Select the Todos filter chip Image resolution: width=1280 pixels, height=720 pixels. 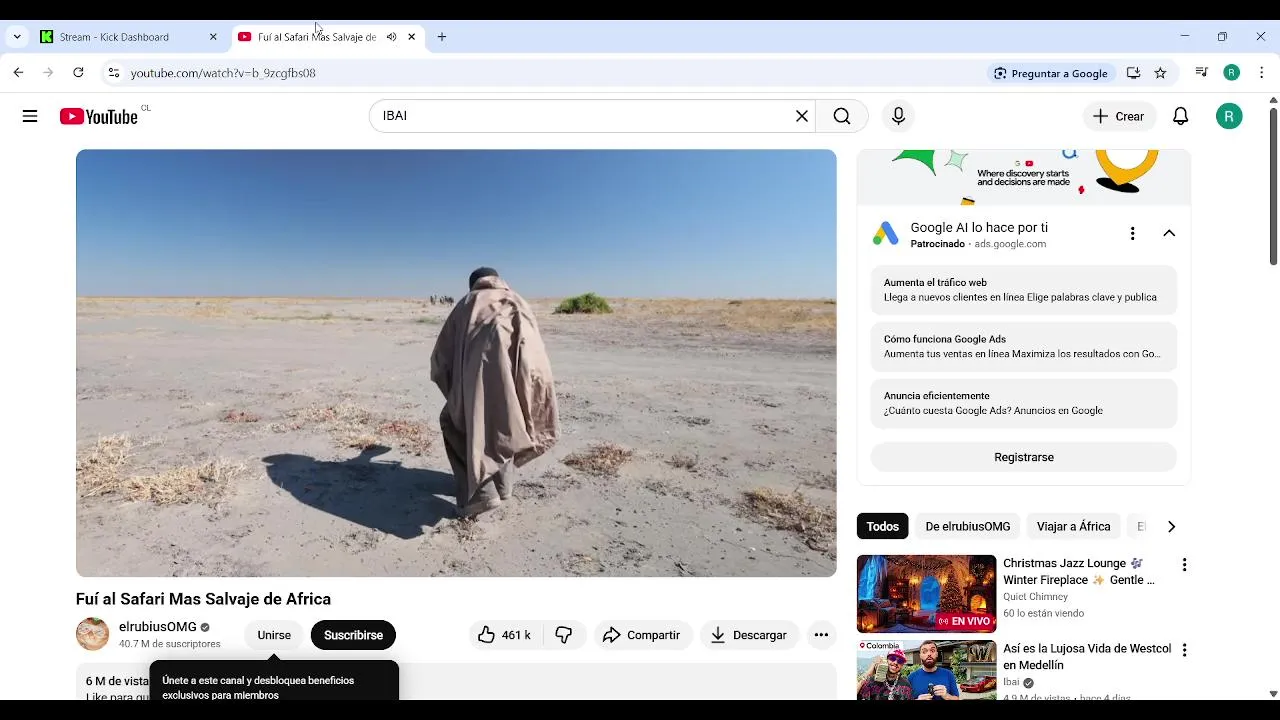click(883, 526)
